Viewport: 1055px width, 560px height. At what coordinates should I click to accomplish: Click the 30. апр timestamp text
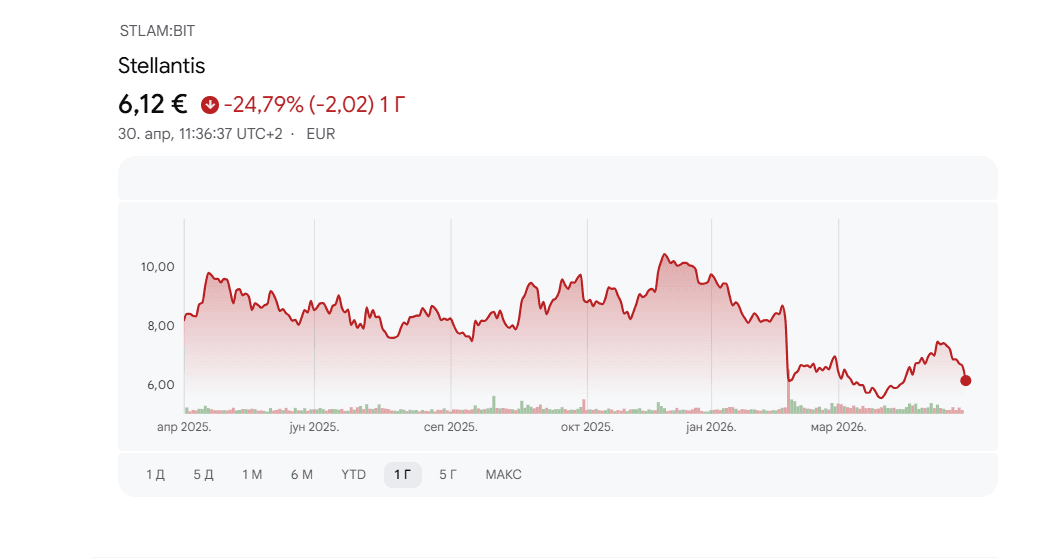coord(200,134)
